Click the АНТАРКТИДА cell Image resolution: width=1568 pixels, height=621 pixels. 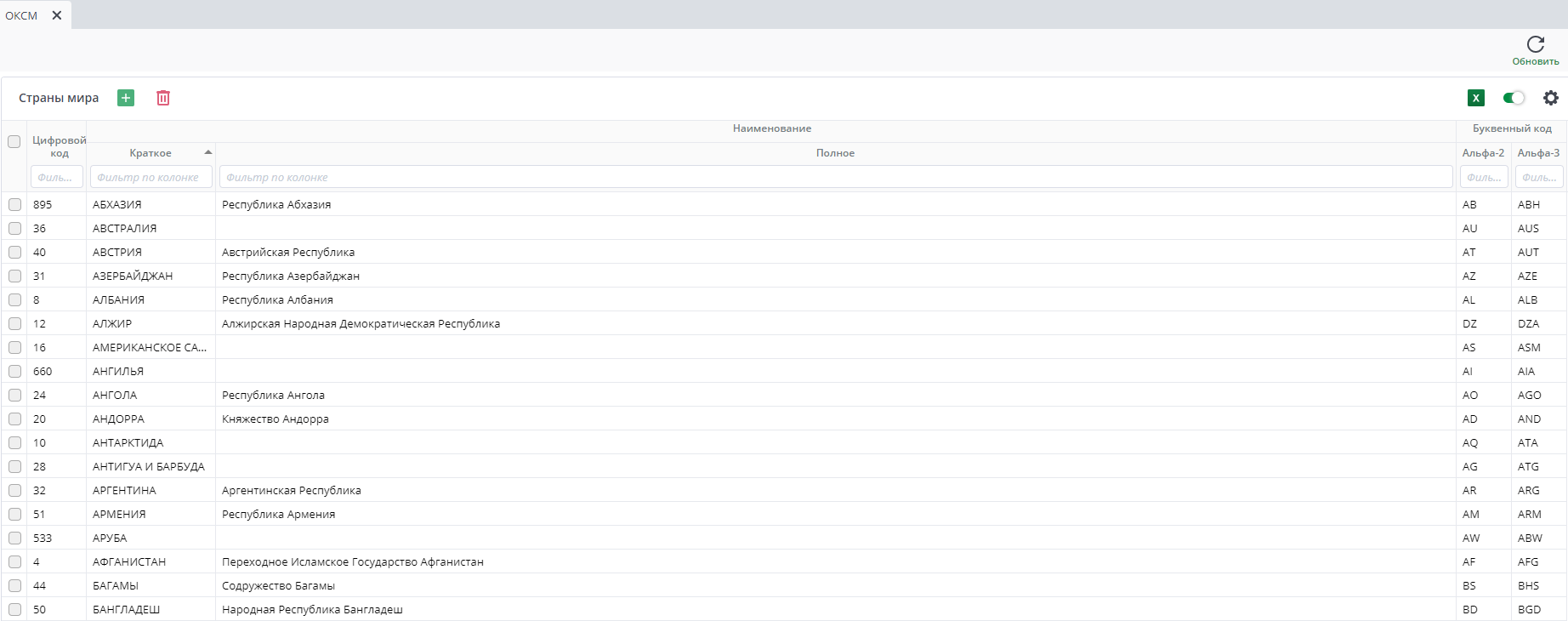[151, 442]
